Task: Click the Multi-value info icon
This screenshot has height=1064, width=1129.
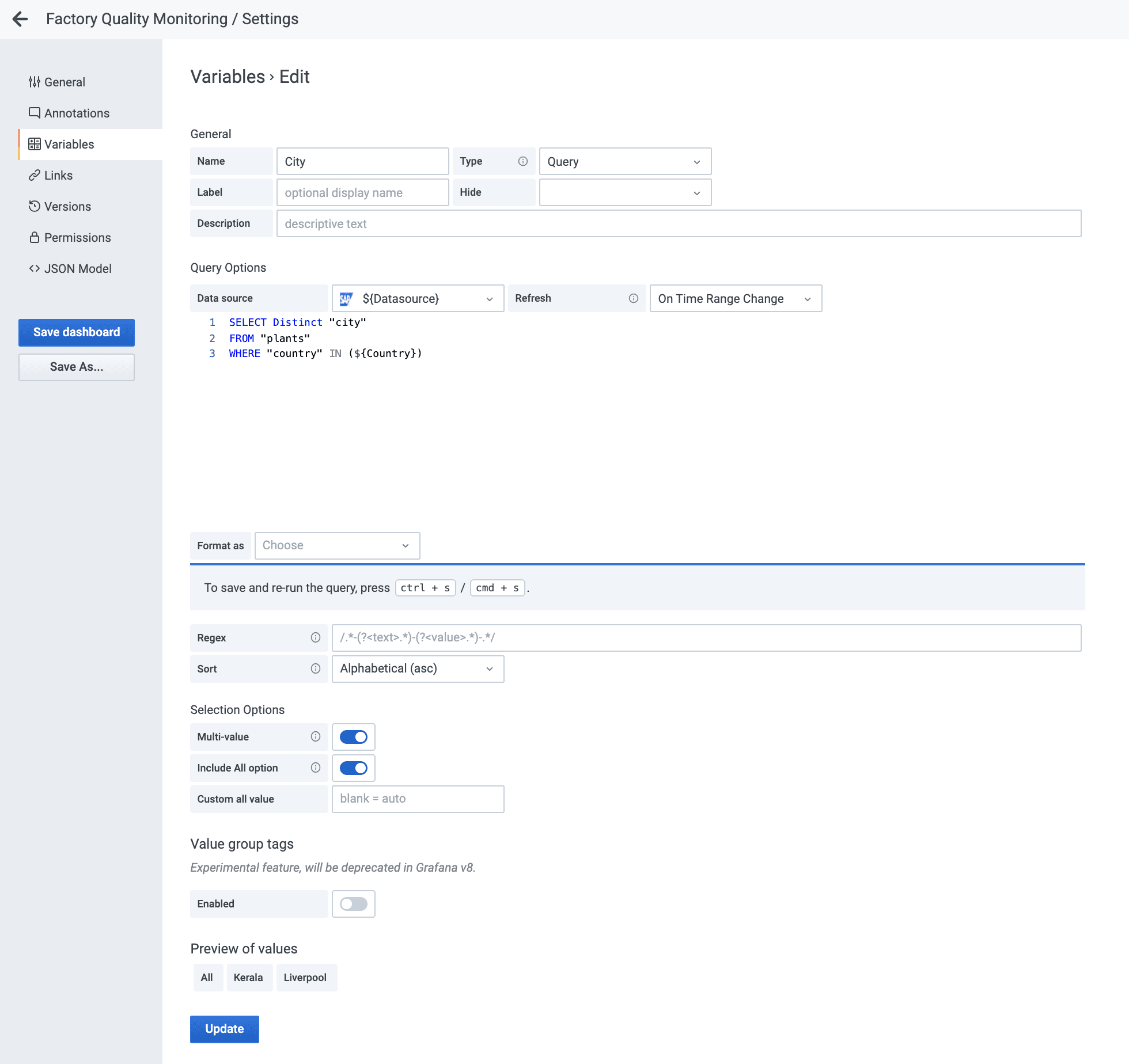Action: (315, 736)
